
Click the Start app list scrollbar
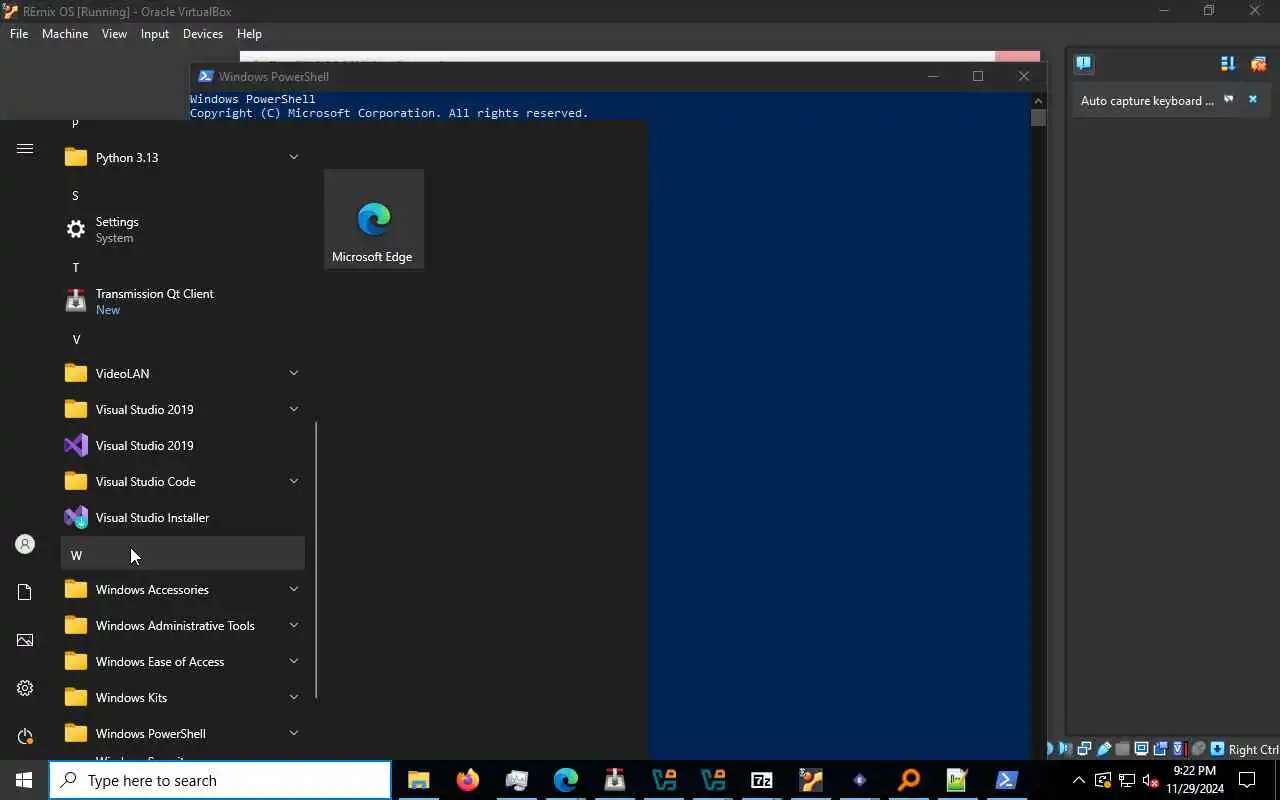316,560
